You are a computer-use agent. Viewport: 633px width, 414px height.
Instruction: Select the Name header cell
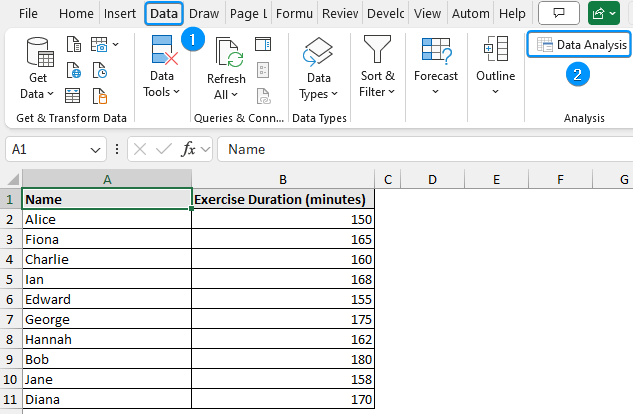(x=107, y=199)
